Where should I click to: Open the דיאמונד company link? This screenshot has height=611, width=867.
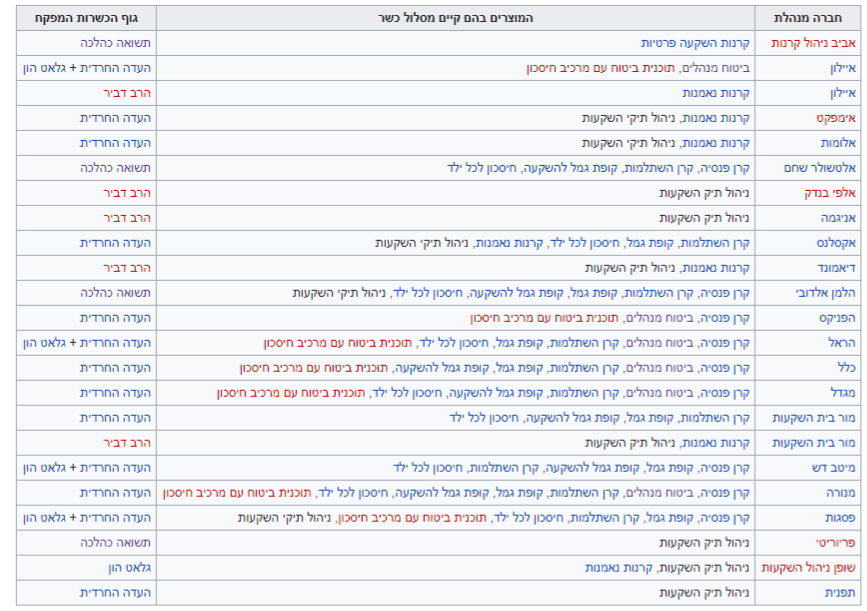click(837, 268)
